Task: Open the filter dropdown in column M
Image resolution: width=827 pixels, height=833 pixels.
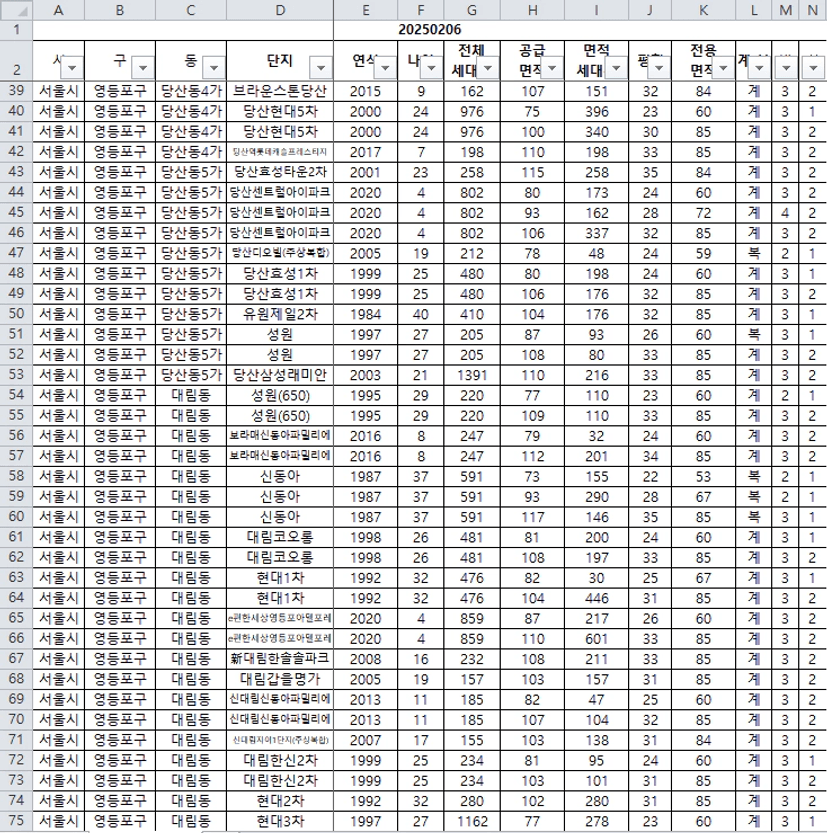Action: (x=786, y=67)
